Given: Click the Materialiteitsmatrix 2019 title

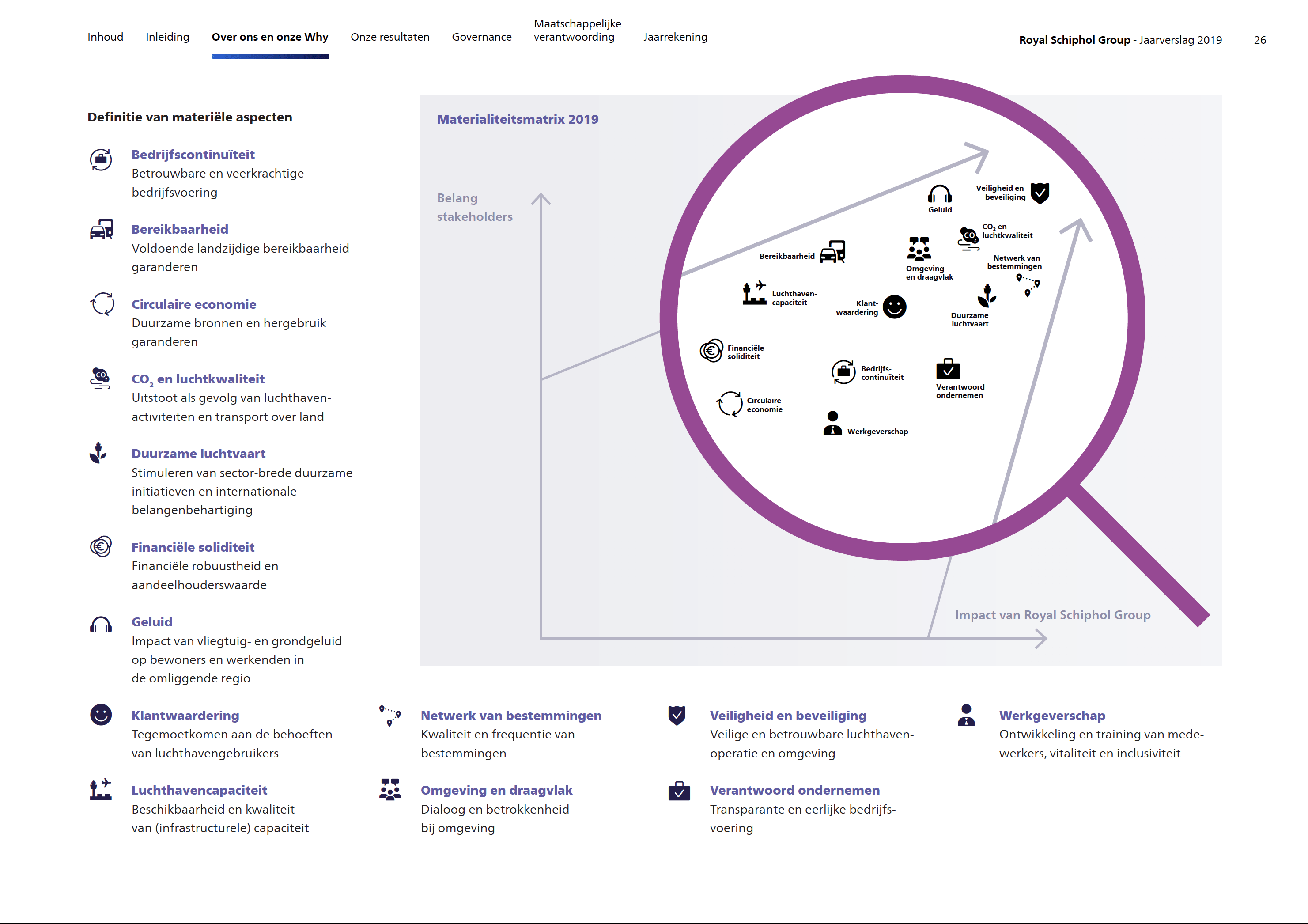Looking at the screenshot, I should pyautogui.click(x=517, y=119).
